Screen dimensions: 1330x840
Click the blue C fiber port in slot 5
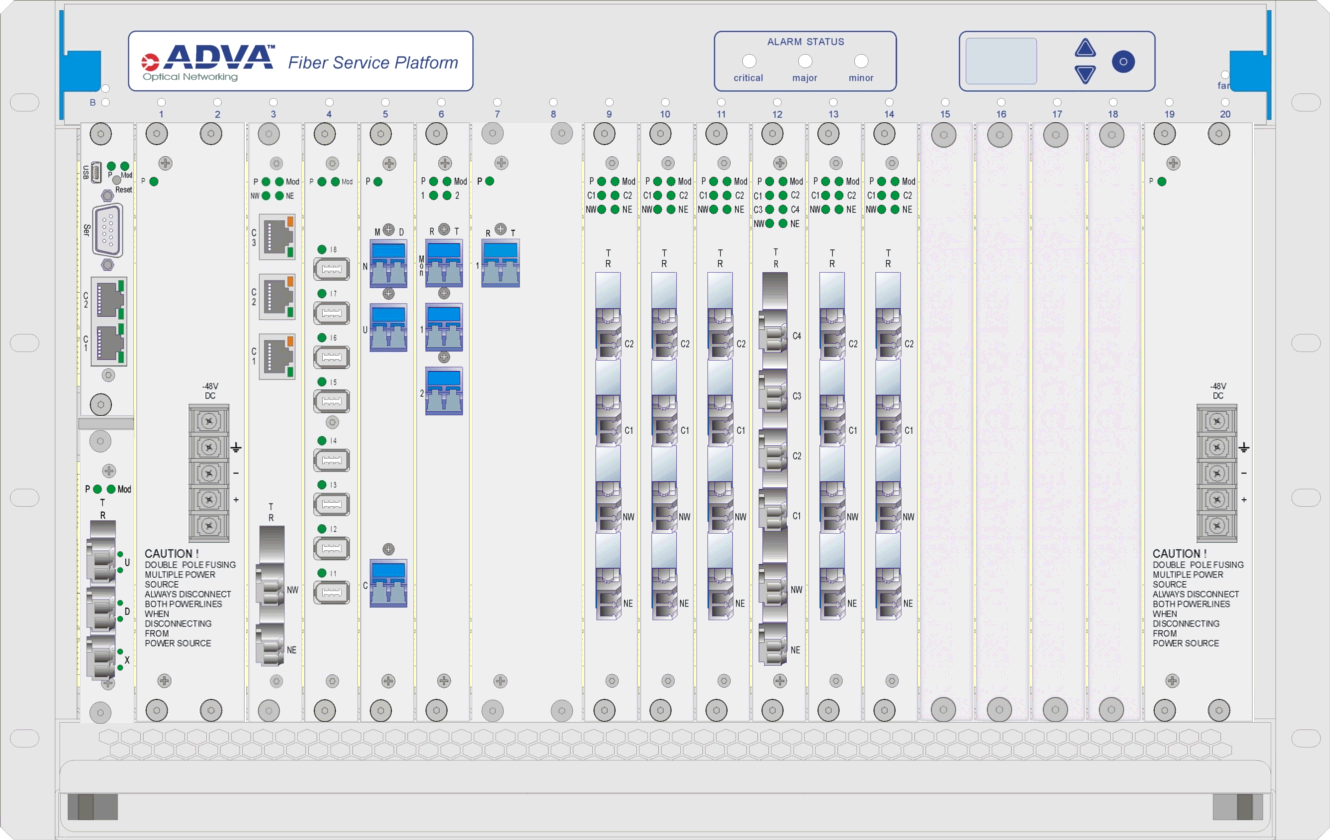[388, 584]
